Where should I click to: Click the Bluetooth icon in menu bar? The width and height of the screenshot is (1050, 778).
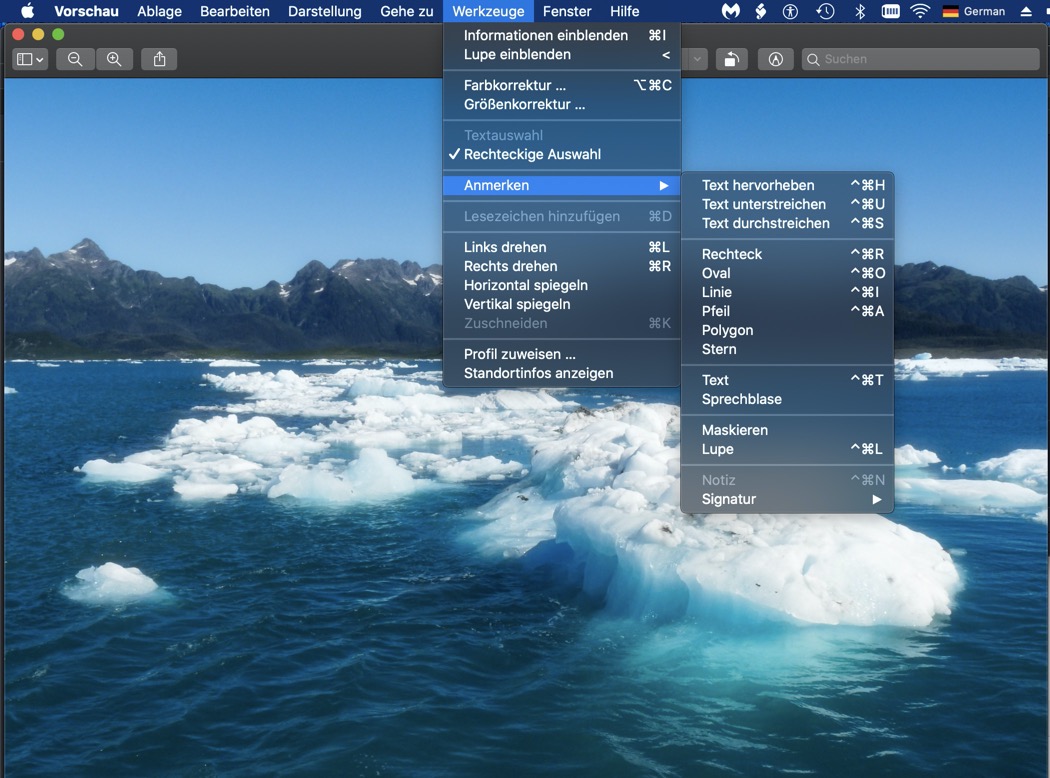click(859, 12)
